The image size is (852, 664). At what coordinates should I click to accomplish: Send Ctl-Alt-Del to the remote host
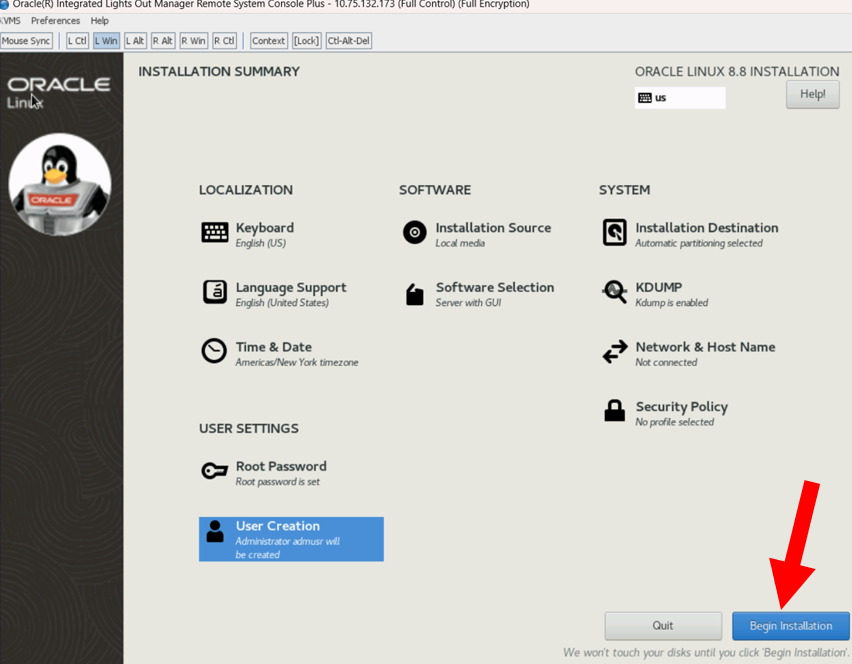pyautogui.click(x=349, y=41)
